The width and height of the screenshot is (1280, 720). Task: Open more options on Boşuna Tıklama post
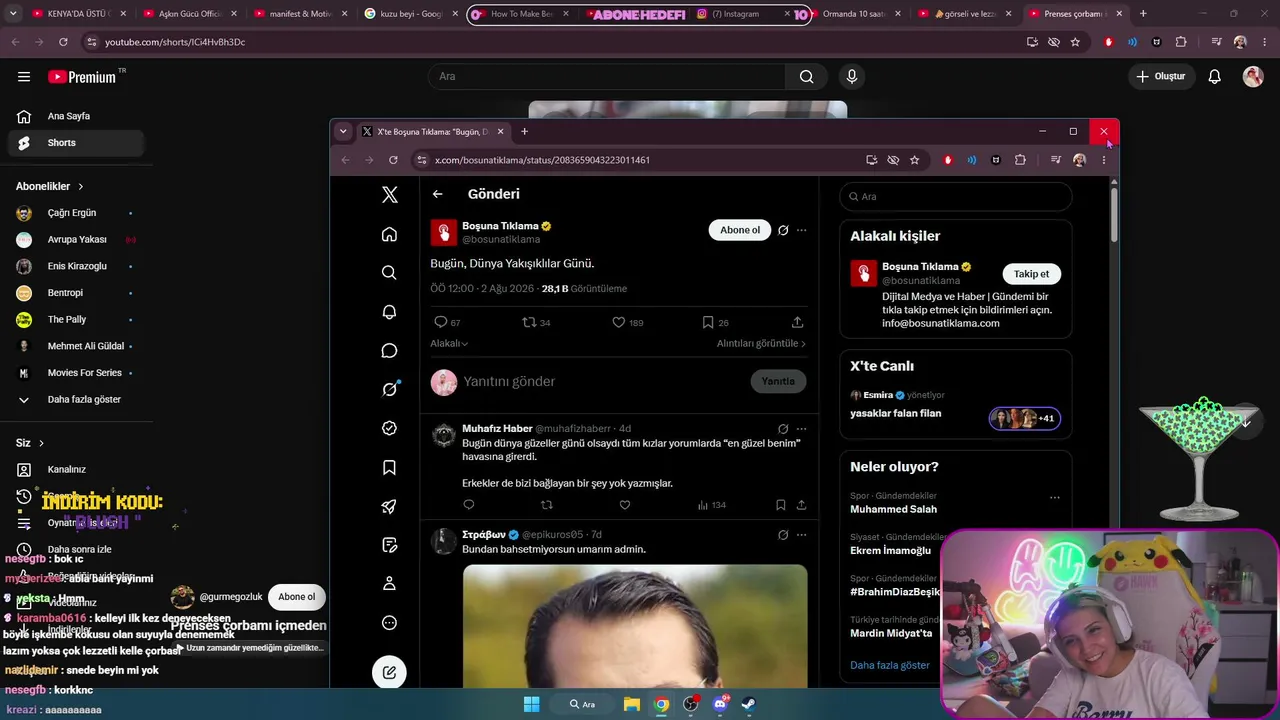click(801, 230)
